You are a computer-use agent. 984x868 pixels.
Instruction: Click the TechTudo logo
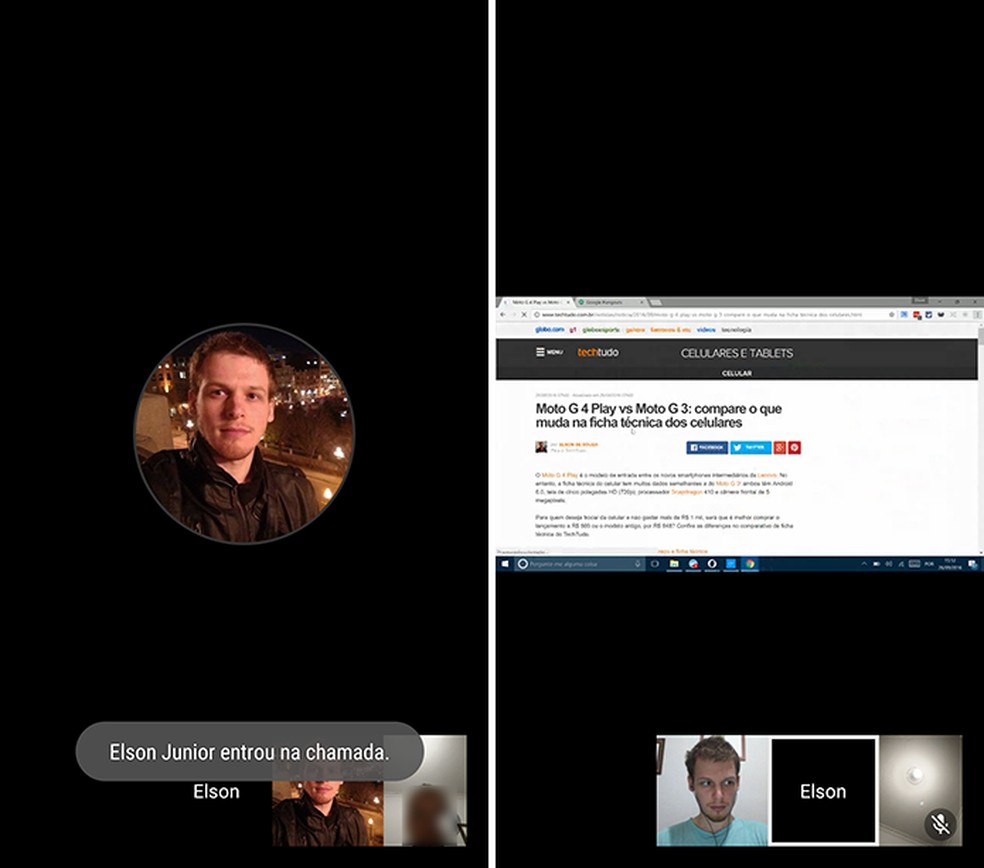(x=598, y=353)
